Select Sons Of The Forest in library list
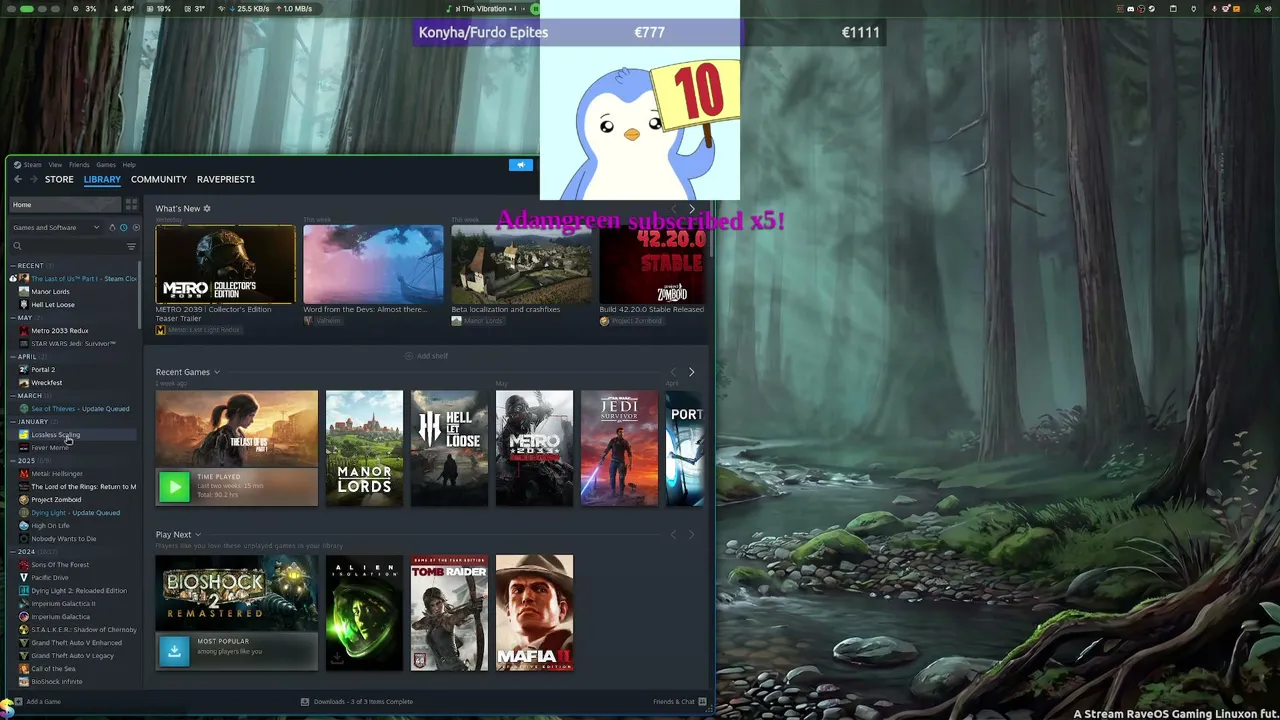 (x=60, y=565)
